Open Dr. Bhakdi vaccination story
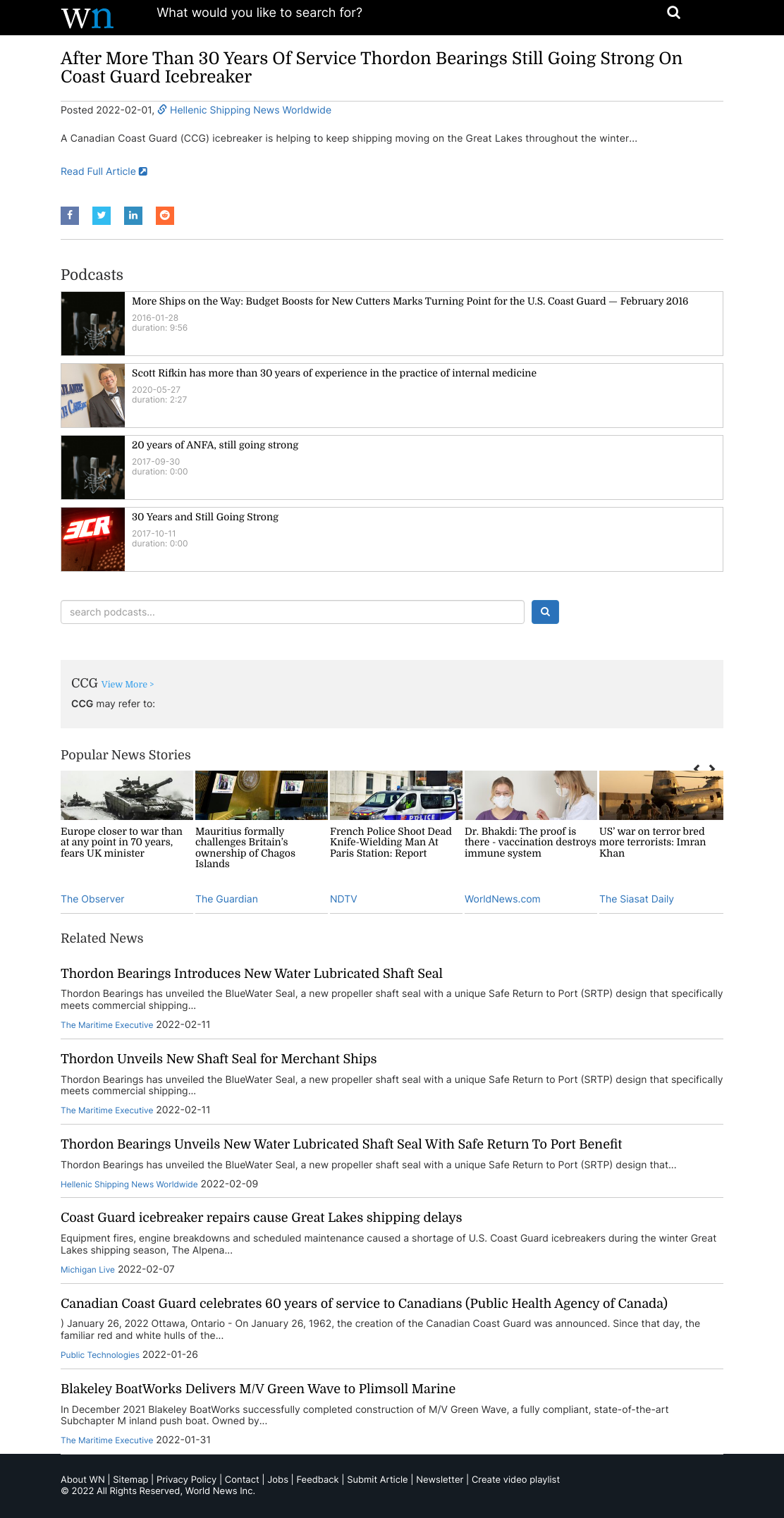Screen dimensions: 784x1518 coord(530,843)
